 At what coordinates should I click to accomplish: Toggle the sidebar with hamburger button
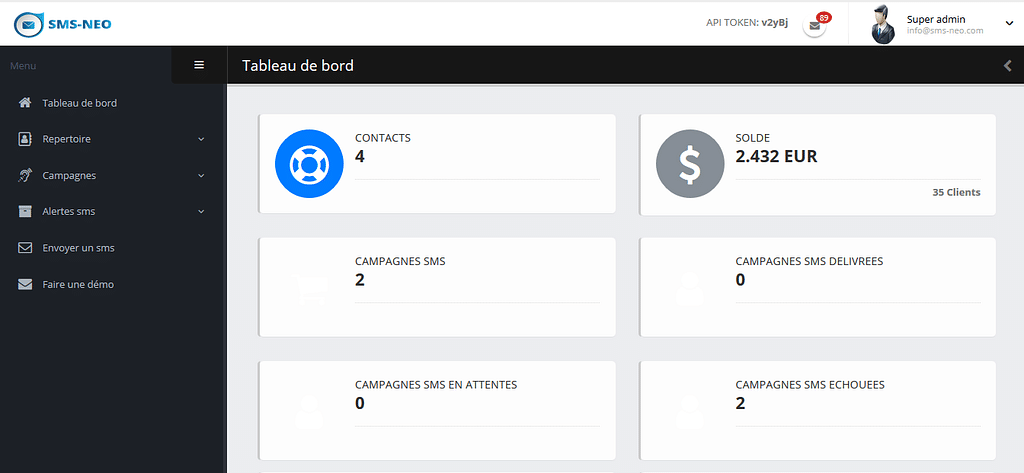pyautogui.click(x=199, y=65)
